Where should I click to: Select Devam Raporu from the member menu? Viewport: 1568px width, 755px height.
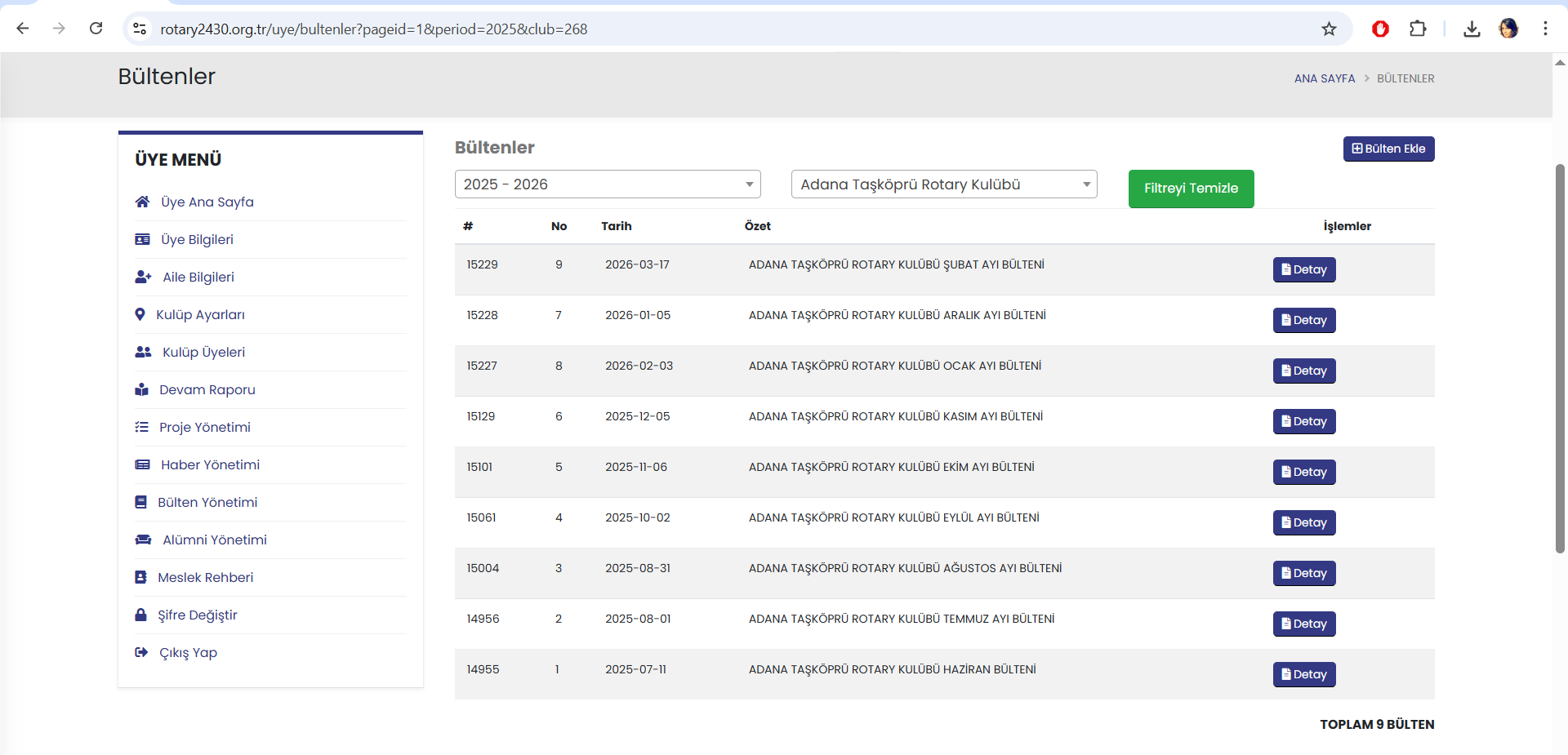click(x=207, y=389)
